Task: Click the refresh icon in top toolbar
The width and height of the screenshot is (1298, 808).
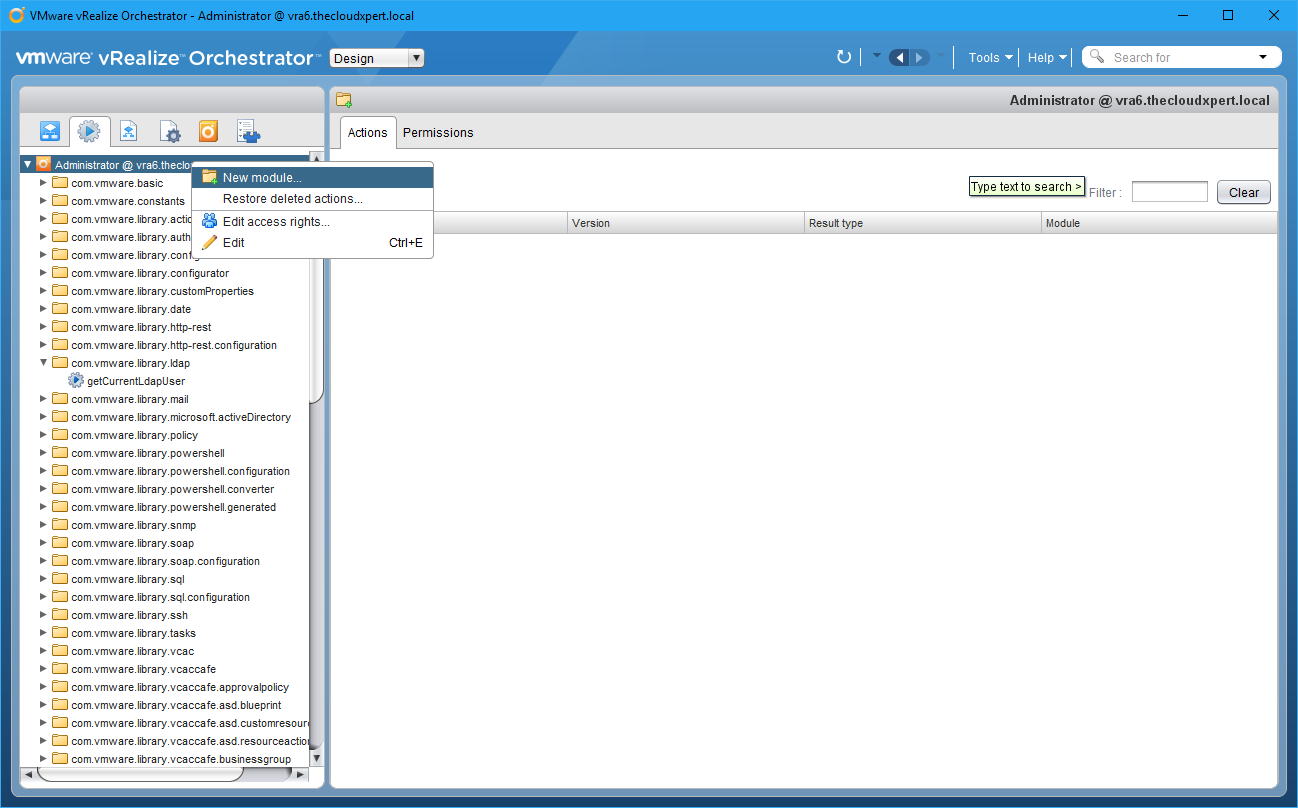Action: click(x=844, y=58)
